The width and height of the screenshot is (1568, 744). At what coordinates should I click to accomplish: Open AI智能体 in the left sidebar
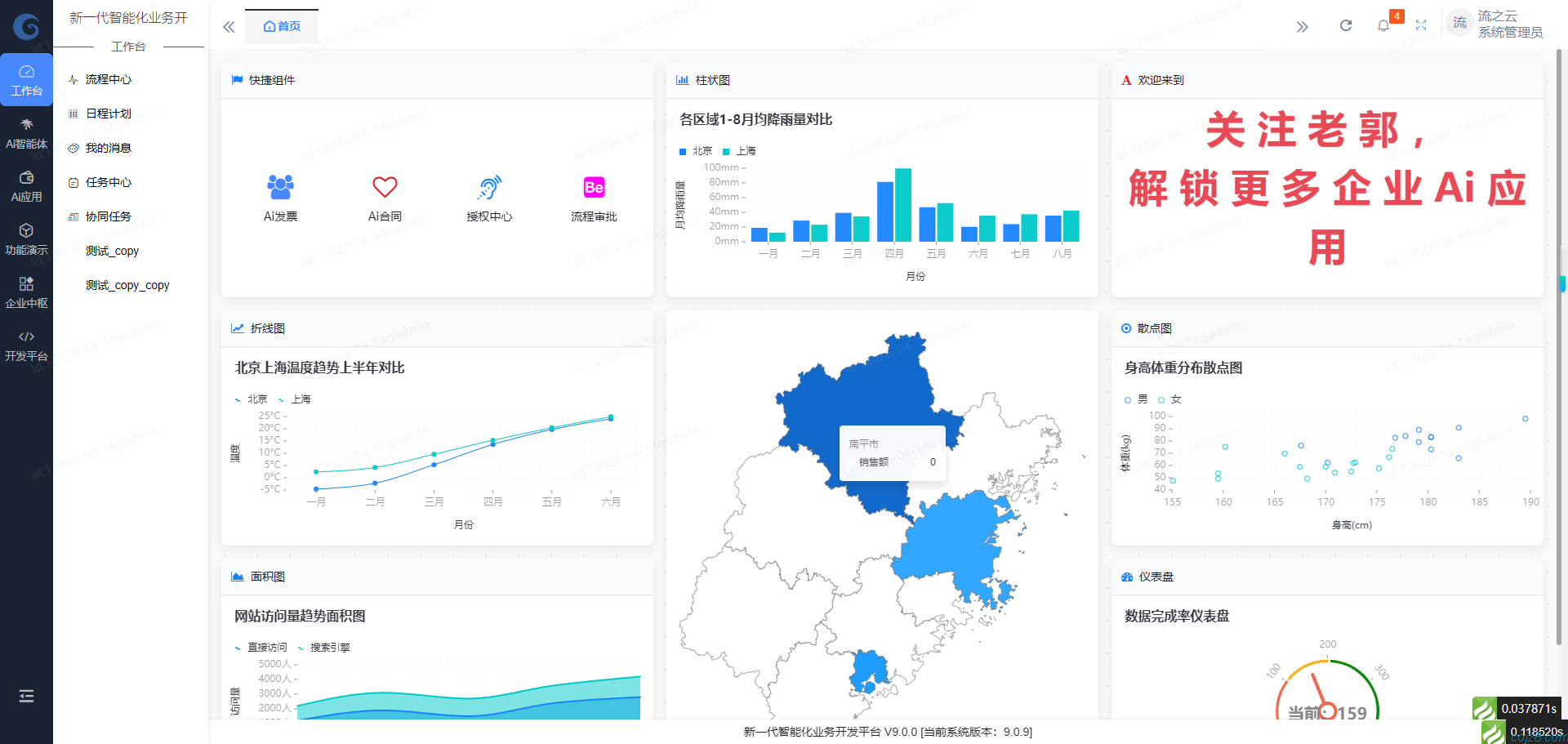tap(26, 133)
